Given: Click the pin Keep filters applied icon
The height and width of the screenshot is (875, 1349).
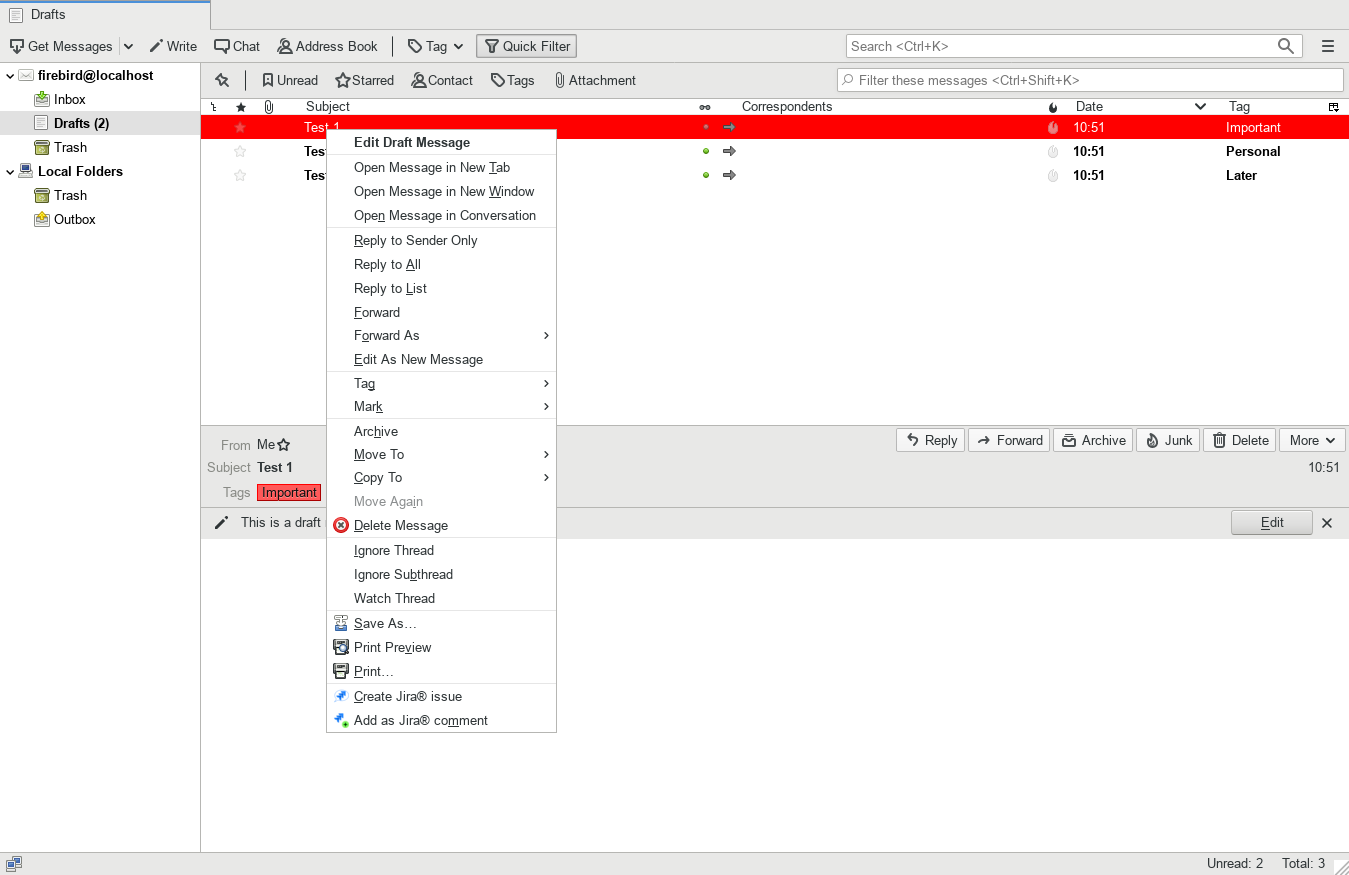Looking at the screenshot, I should click(222, 80).
